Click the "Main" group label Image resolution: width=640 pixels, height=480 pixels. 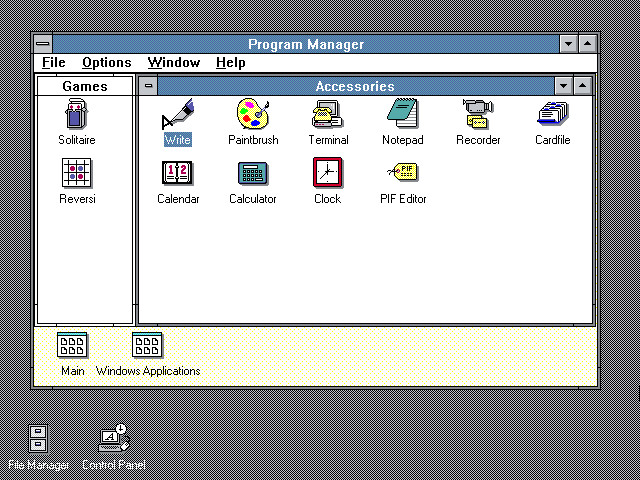73,371
